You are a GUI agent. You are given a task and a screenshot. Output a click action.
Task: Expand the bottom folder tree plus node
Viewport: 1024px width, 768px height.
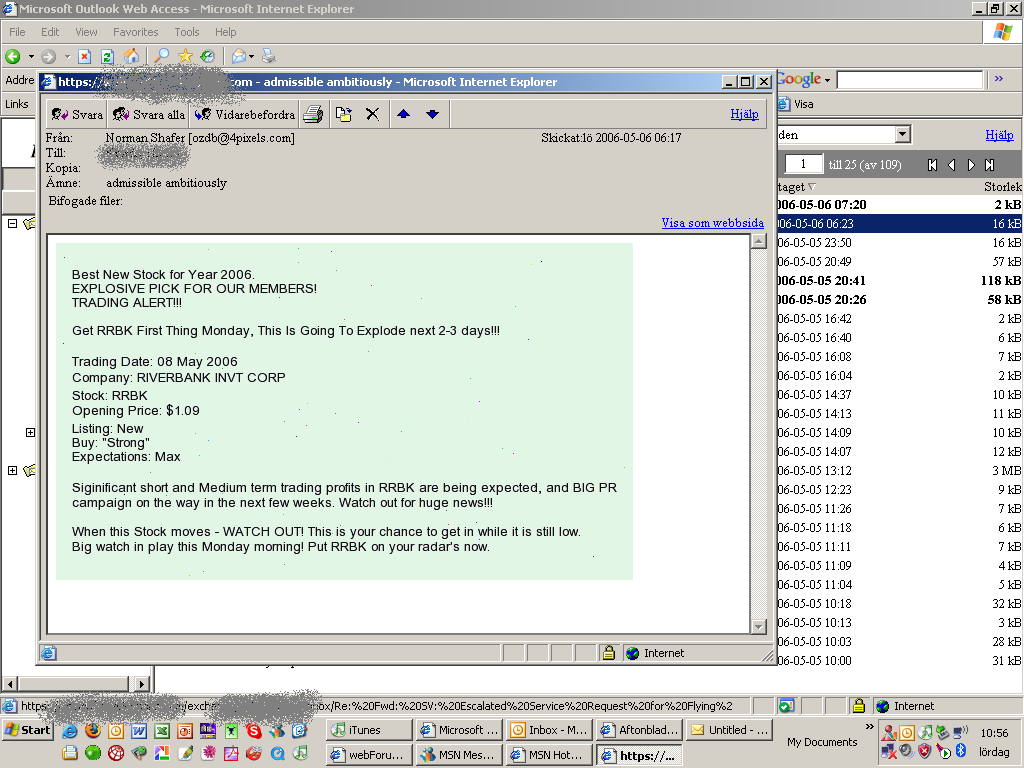click(12, 470)
